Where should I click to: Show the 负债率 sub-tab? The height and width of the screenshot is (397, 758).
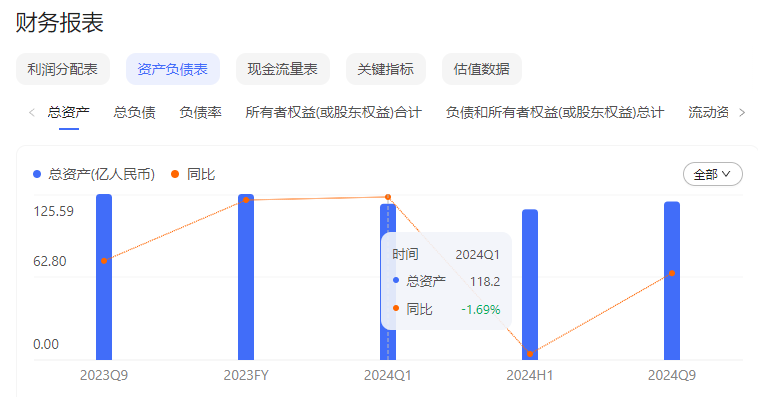pos(200,113)
